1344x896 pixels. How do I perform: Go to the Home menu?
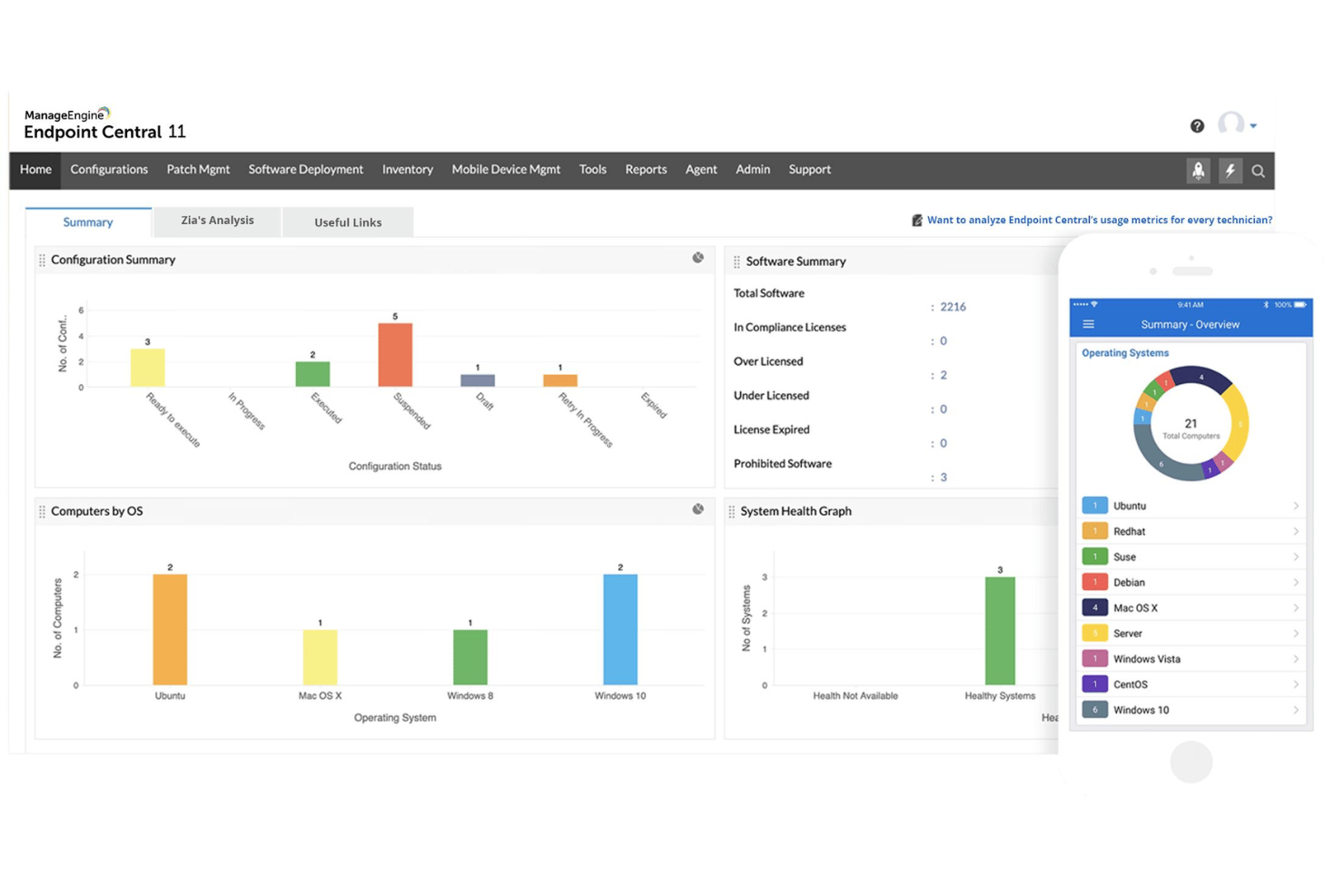[35, 170]
